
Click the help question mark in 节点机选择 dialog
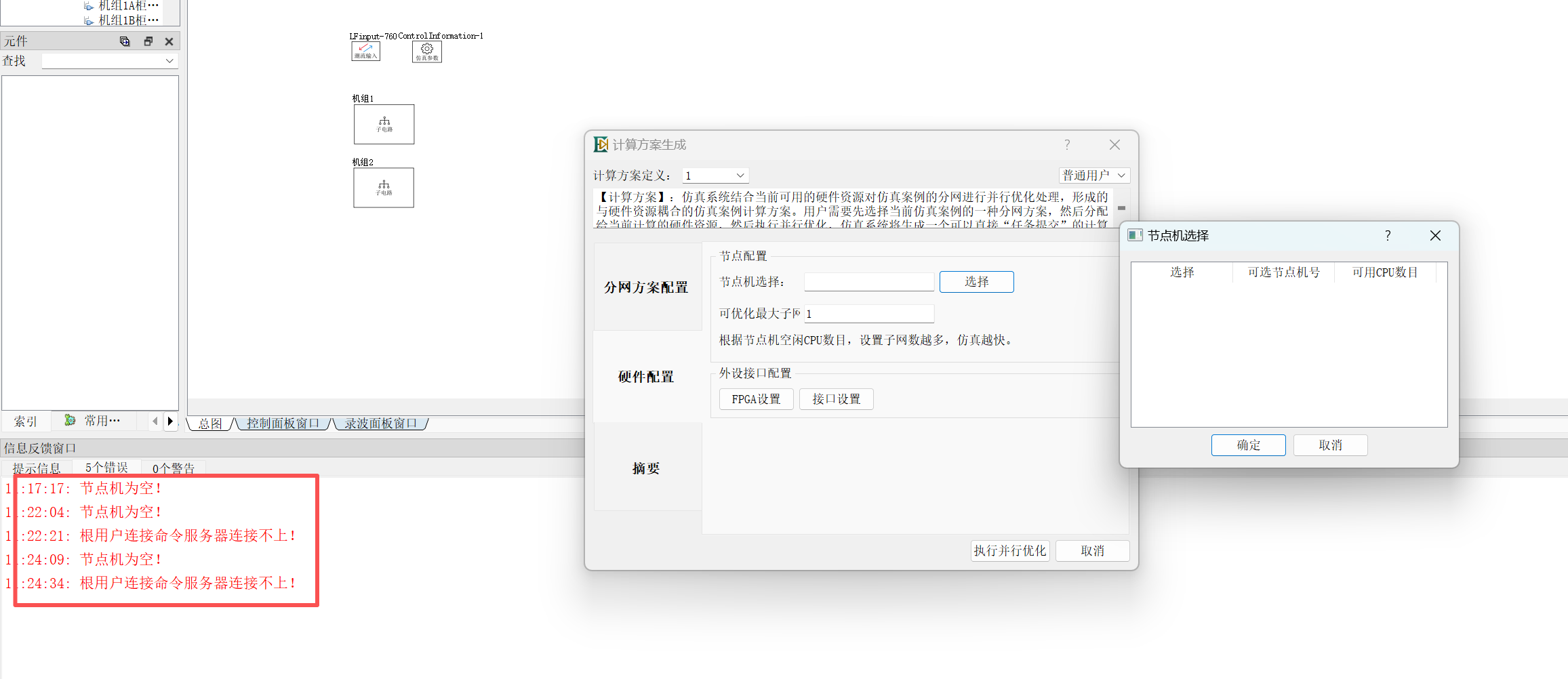click(x=1388, y=235)
